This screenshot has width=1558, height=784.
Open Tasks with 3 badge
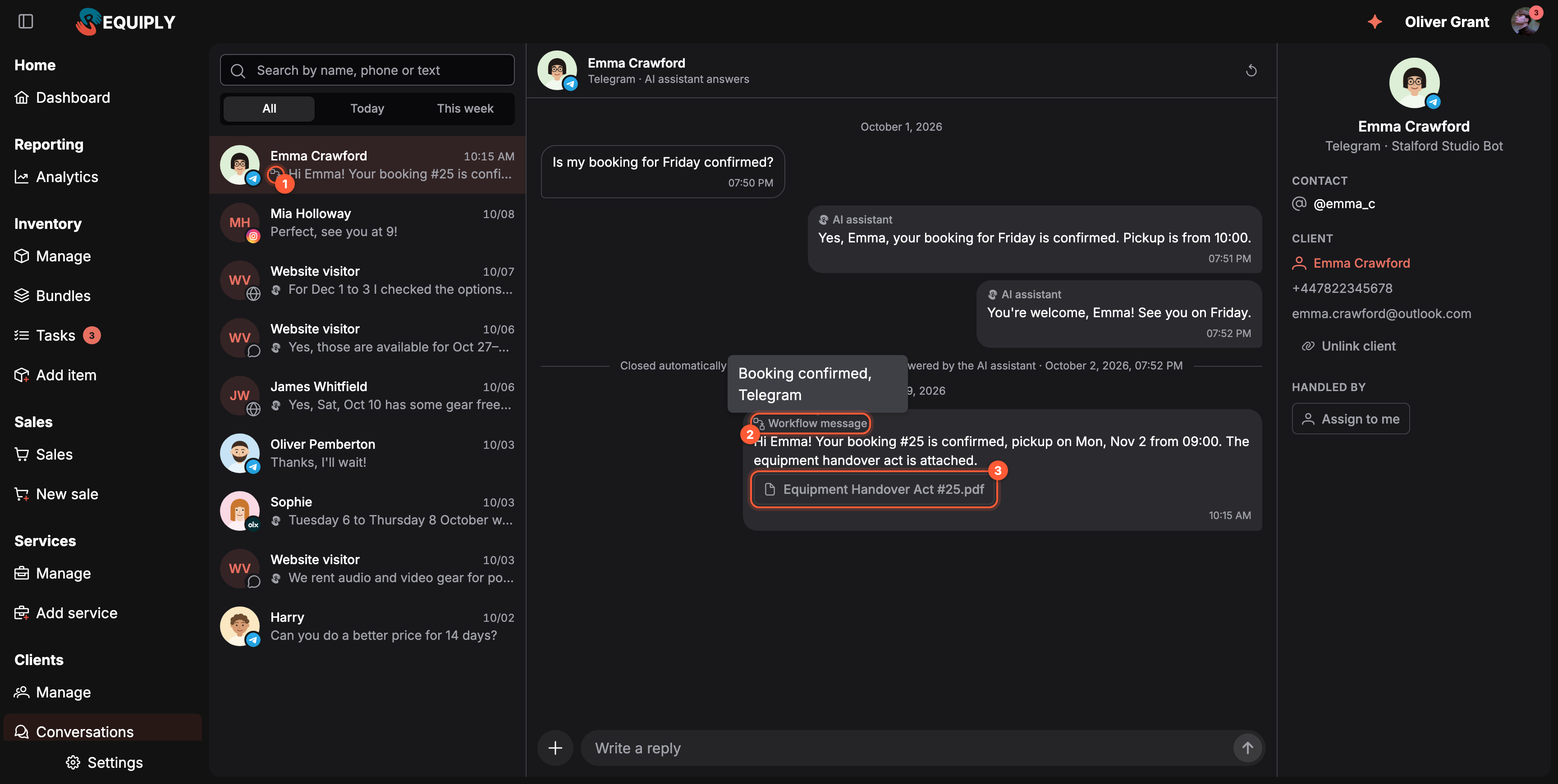[x=57, y=335]
